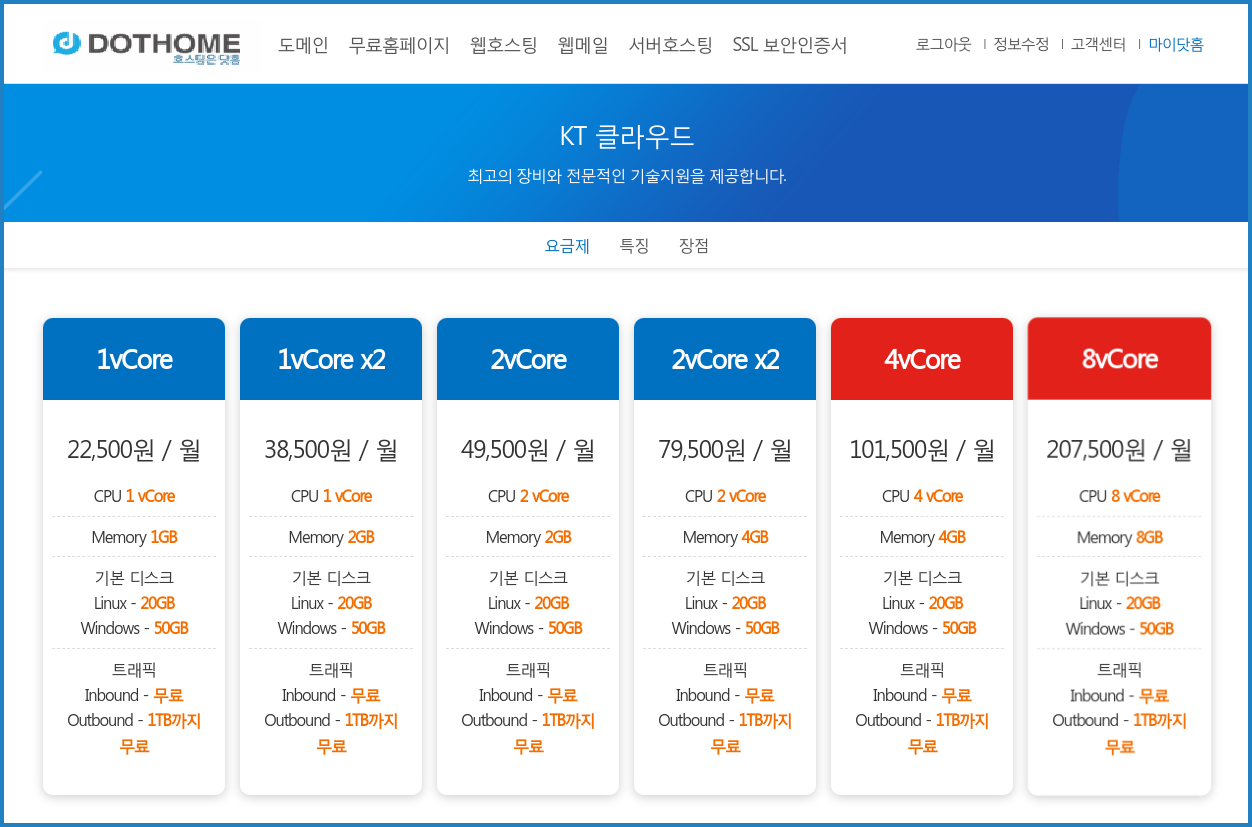Click the 로그아웃 link

click(943, 45)
